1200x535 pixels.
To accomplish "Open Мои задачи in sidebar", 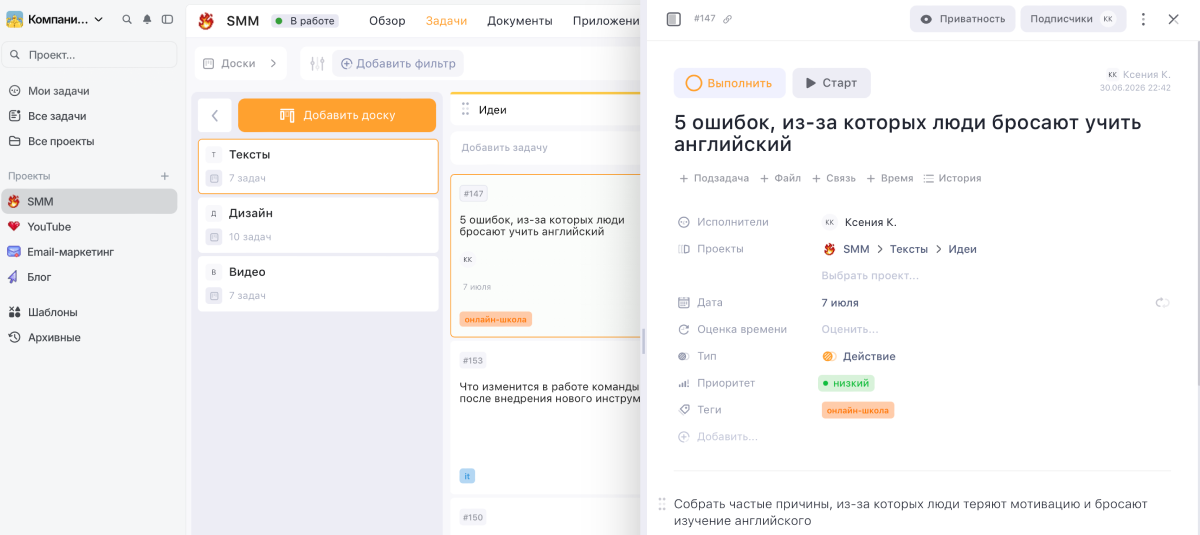I will [58, 91].
